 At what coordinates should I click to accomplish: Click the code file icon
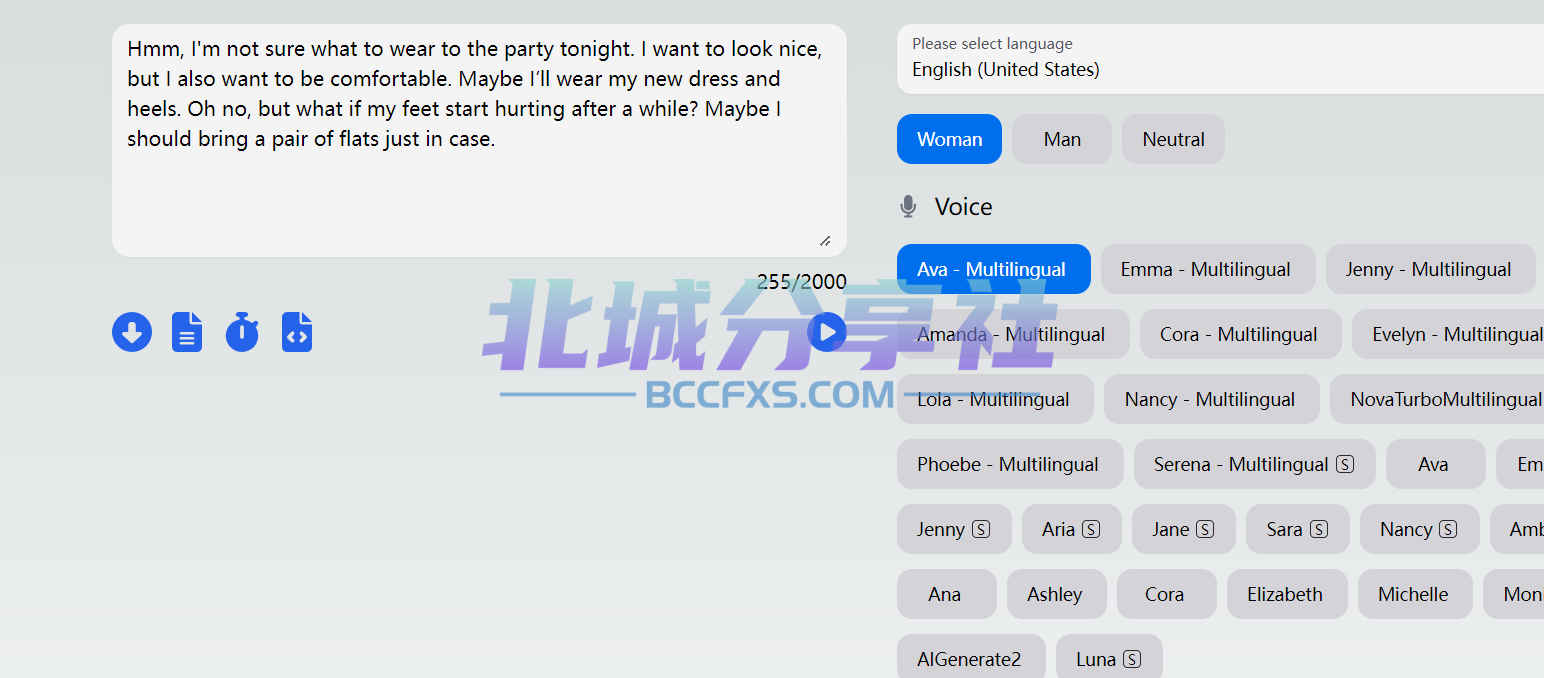(297, 332)
